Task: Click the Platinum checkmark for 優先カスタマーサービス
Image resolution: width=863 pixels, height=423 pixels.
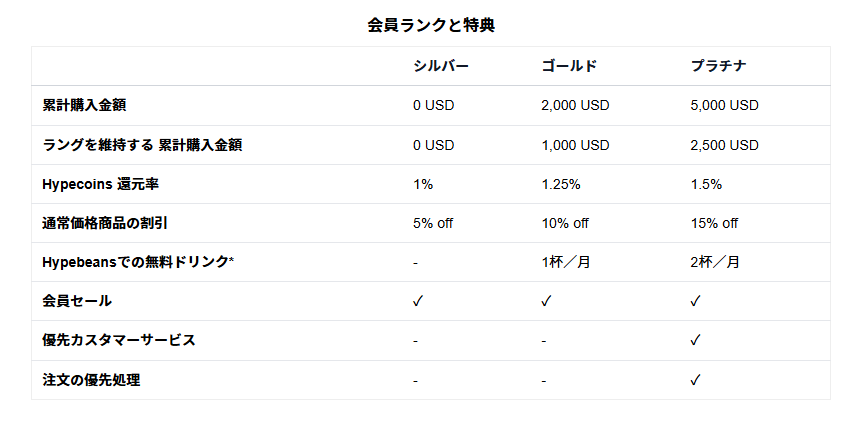Action: pyautogui.click(x=695, y=340)
